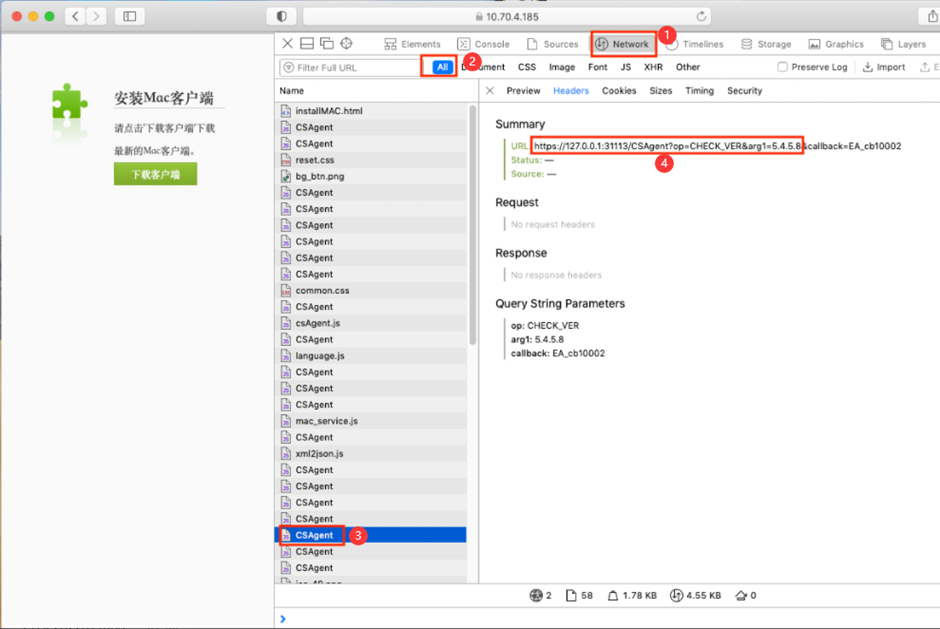Click the 4.55 KB transferred statistic
This screenshot has width=940, height=629.
(x=695, y=595)
